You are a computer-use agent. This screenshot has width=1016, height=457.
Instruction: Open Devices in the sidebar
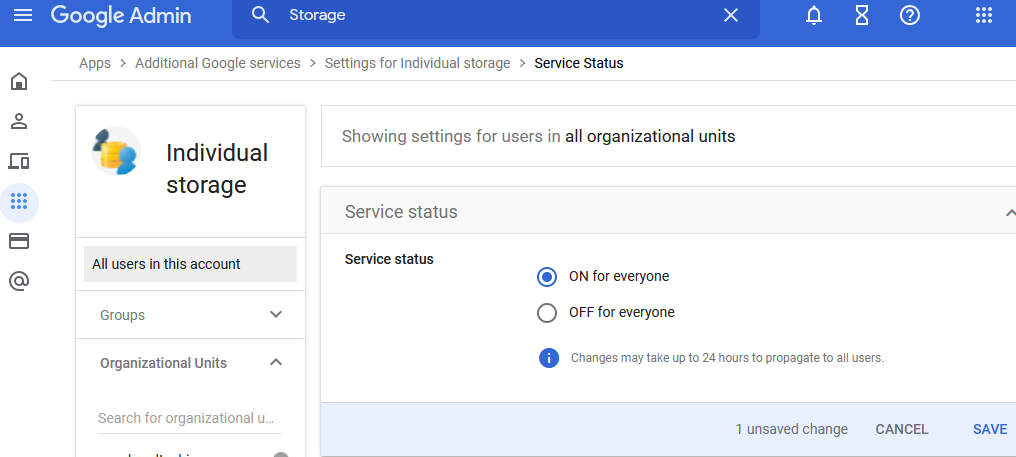click(19, 161)
